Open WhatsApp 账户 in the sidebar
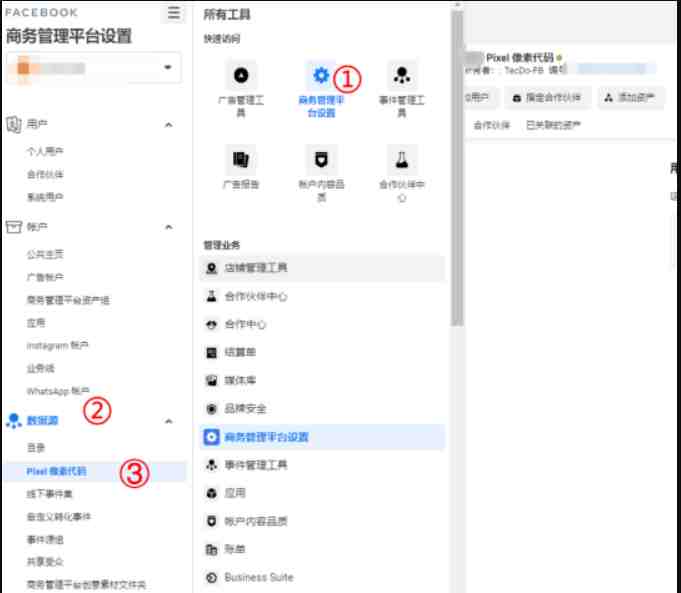The height and width of the screenshot is (593, 681). (58, 391)
